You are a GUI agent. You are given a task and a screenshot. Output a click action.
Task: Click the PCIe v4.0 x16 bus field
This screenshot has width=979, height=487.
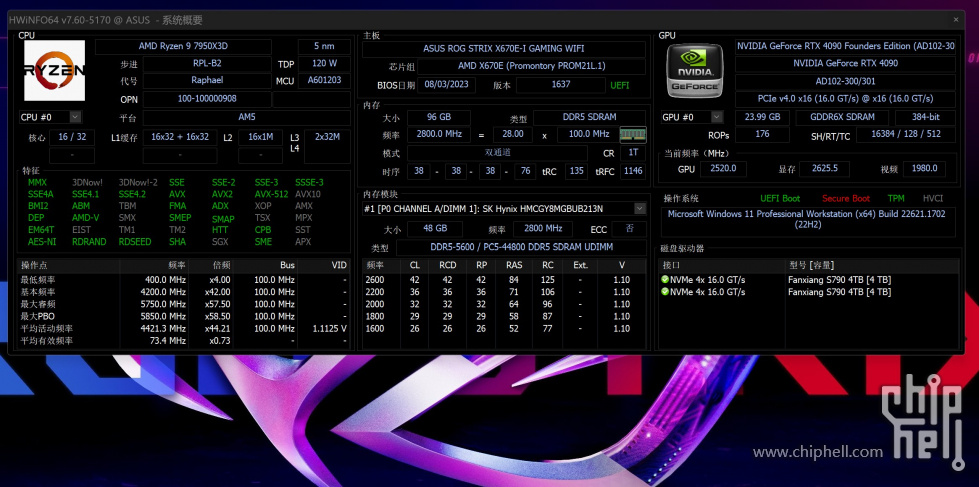(845, 99)
